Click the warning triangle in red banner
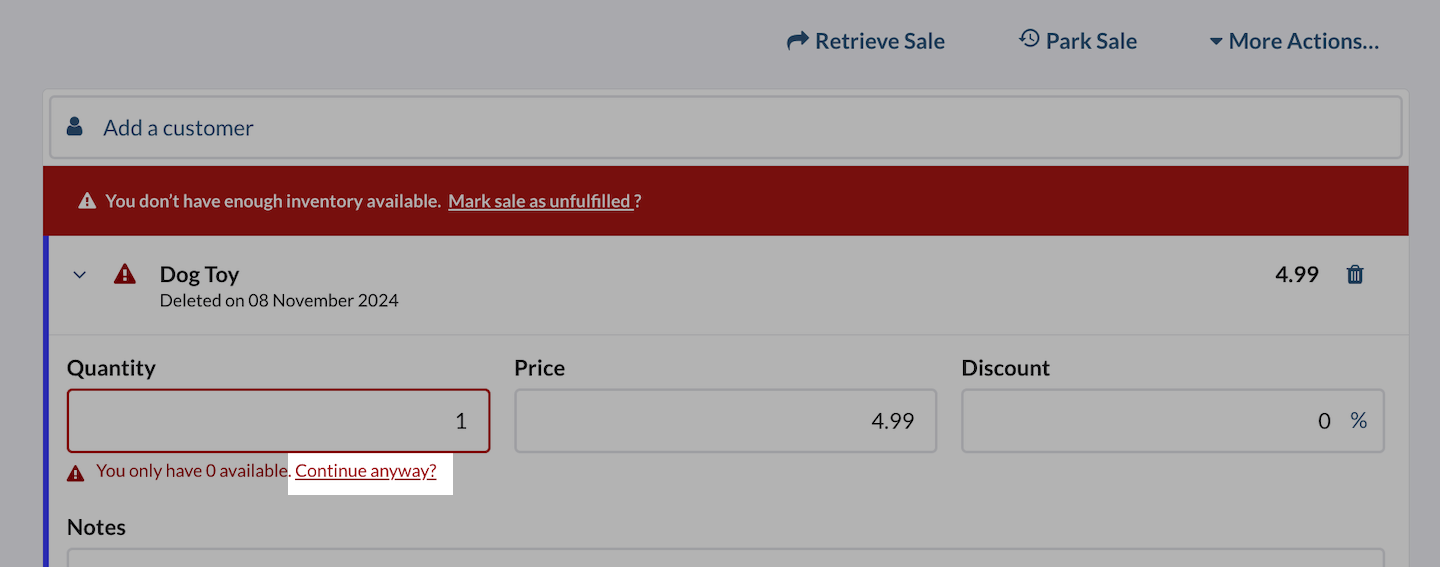 pyautogui.click(x=87, y=201)
